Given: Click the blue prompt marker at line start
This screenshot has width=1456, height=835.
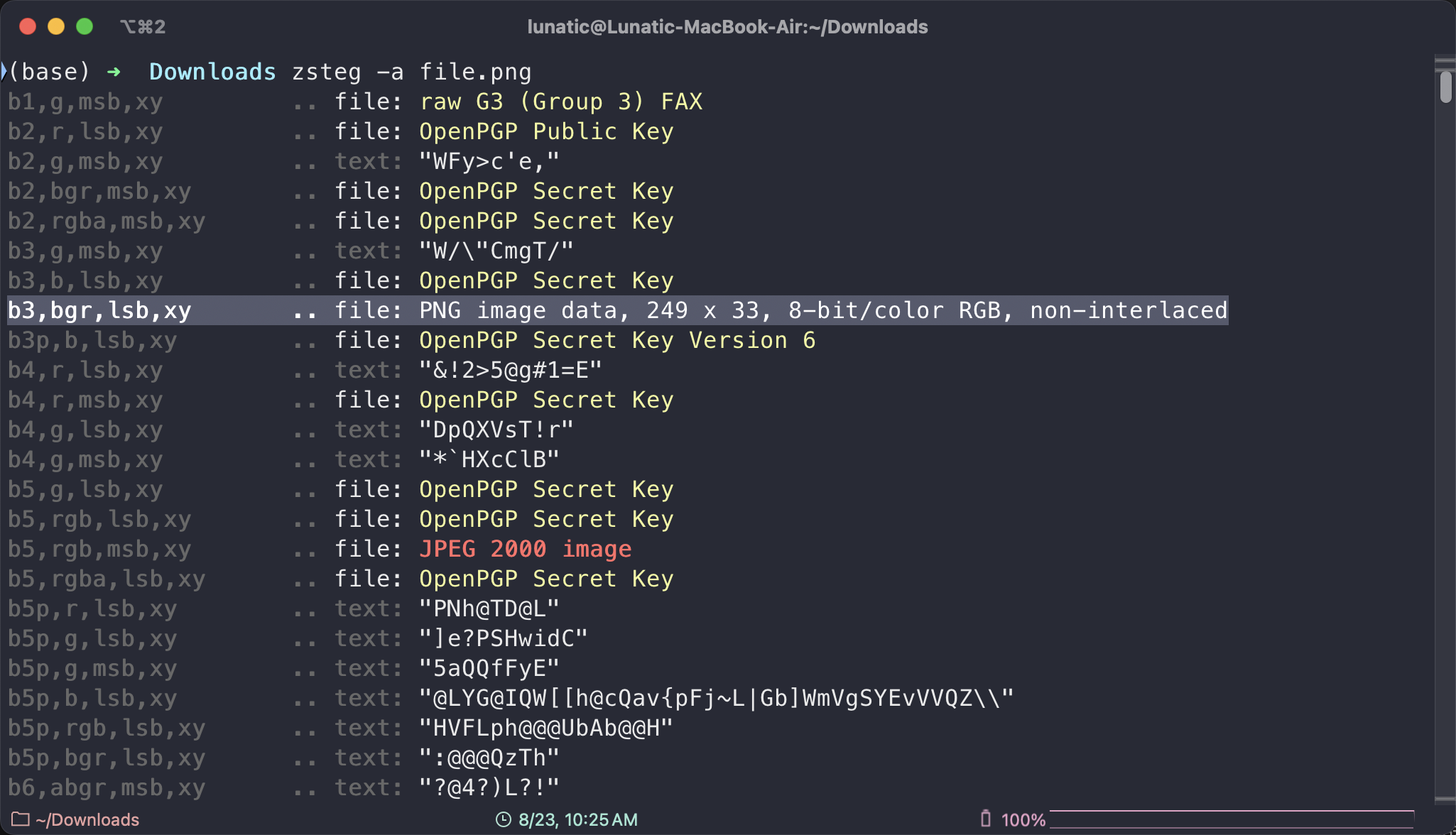Looking at the screenshot, I should pos(4,71).
